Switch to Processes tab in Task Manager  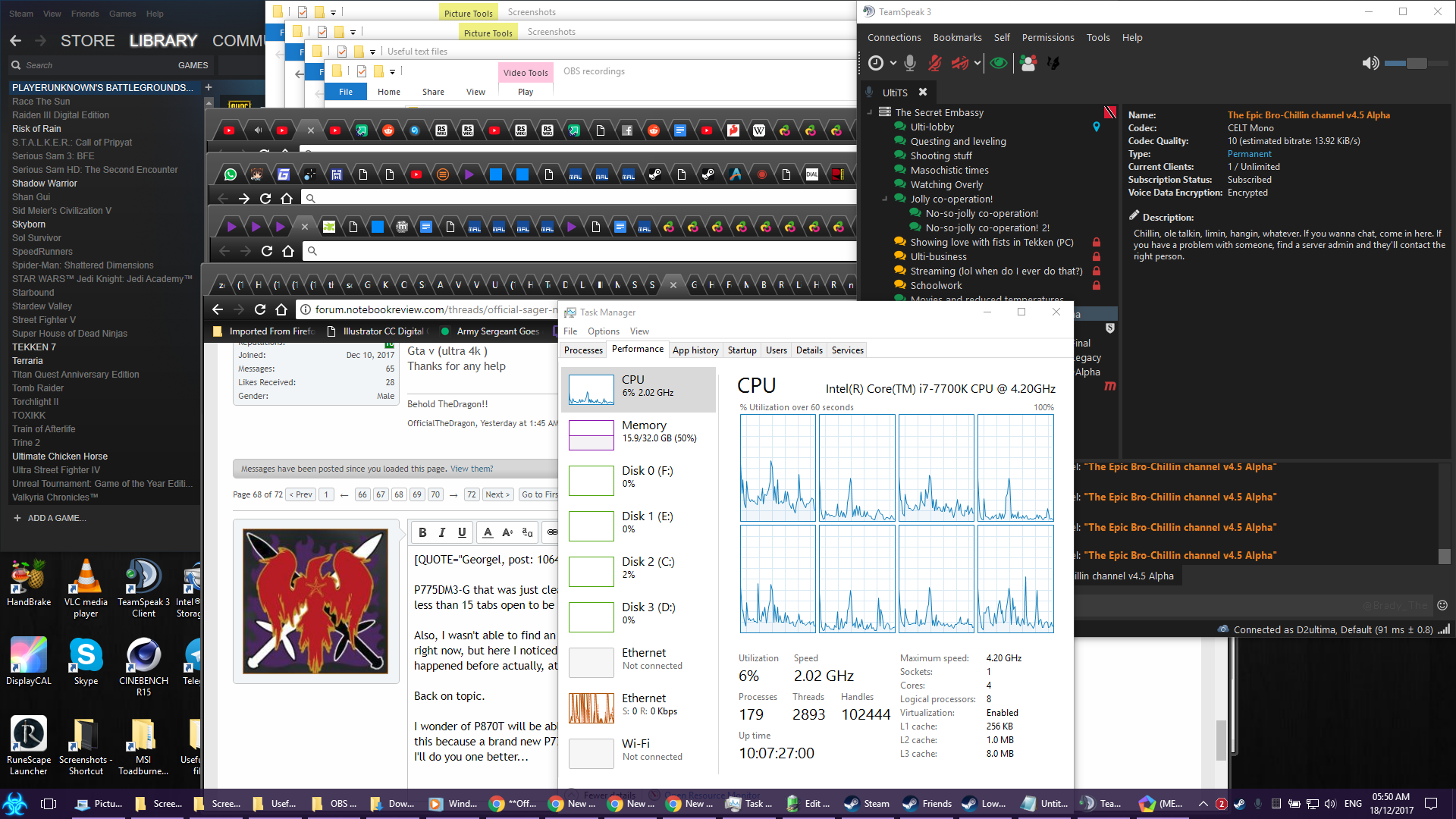click(x=583, y=350)
